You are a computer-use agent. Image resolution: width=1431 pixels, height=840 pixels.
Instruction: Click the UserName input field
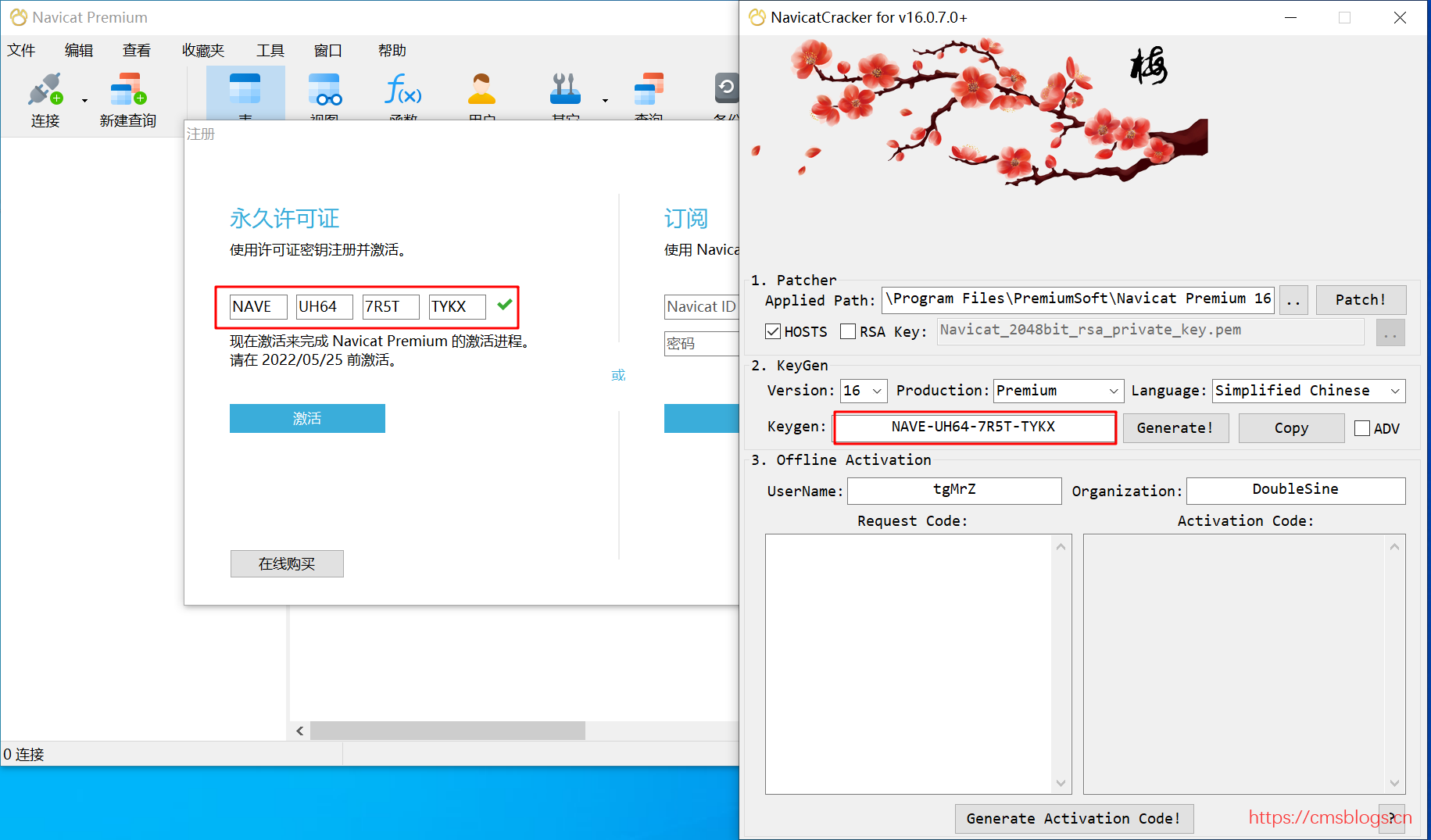pyautogui.click(x=954, y=490)
